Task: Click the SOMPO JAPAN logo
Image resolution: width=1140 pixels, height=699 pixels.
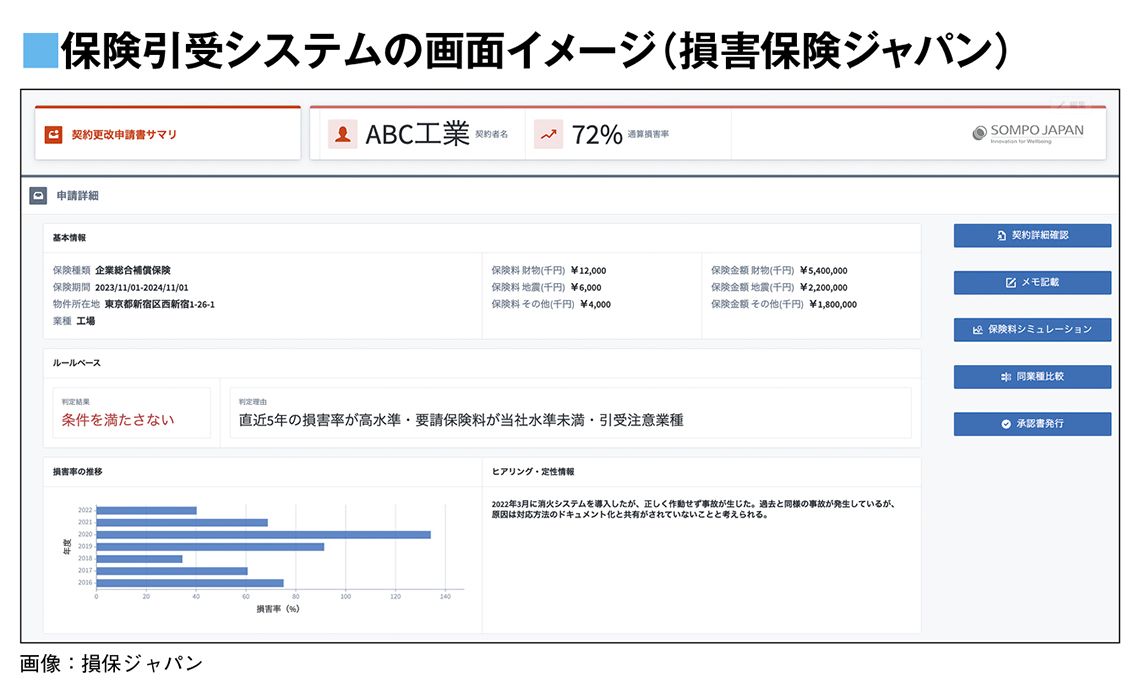Action: tap(1027, 133)
